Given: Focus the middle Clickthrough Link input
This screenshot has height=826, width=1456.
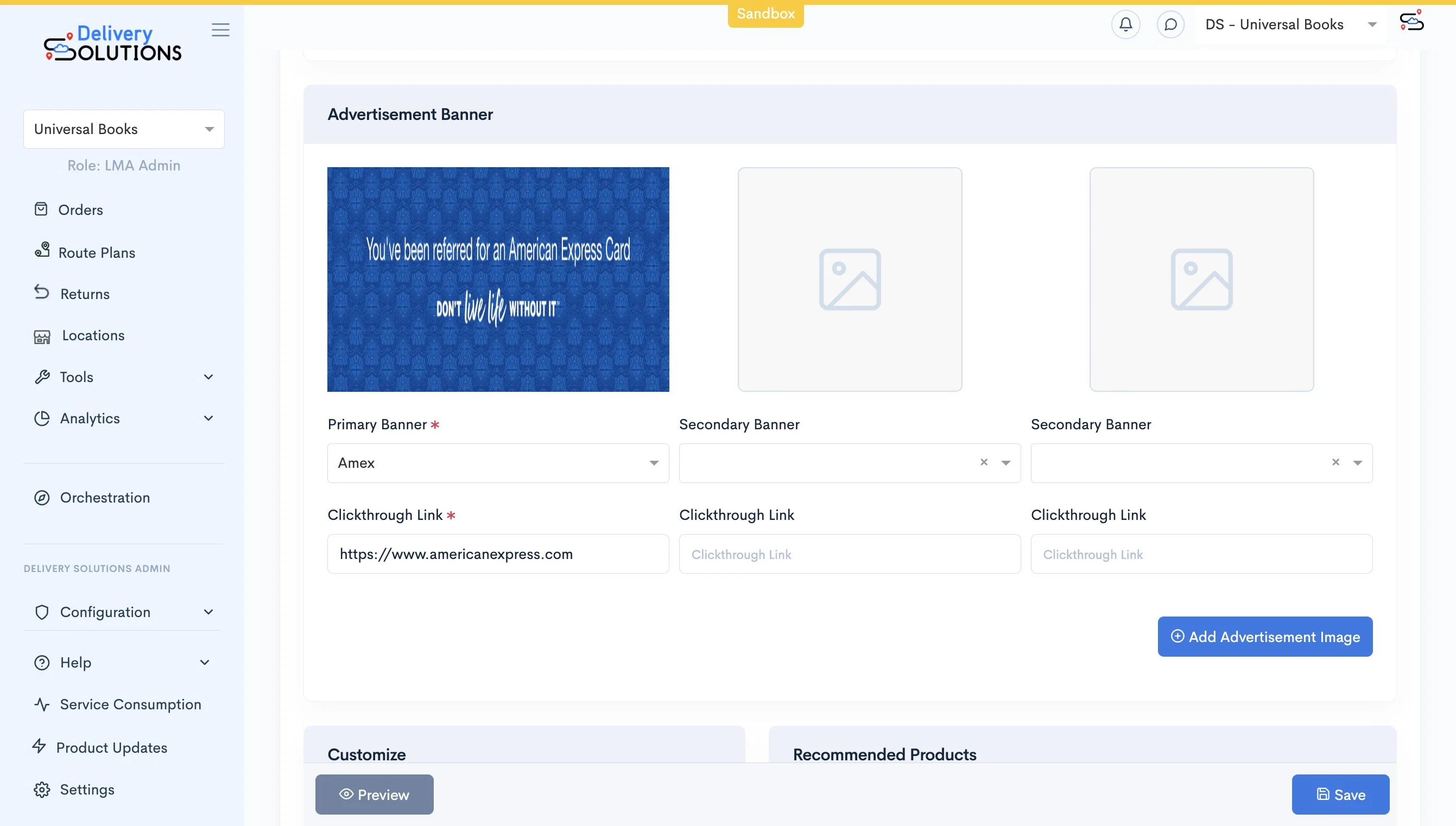Looking at the screenshot, I should point(850,554).
